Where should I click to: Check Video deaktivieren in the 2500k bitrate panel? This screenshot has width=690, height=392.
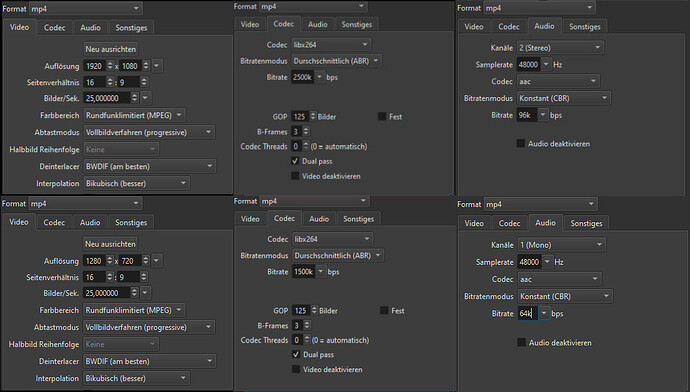pyautogui.click(x=295, y=176)
